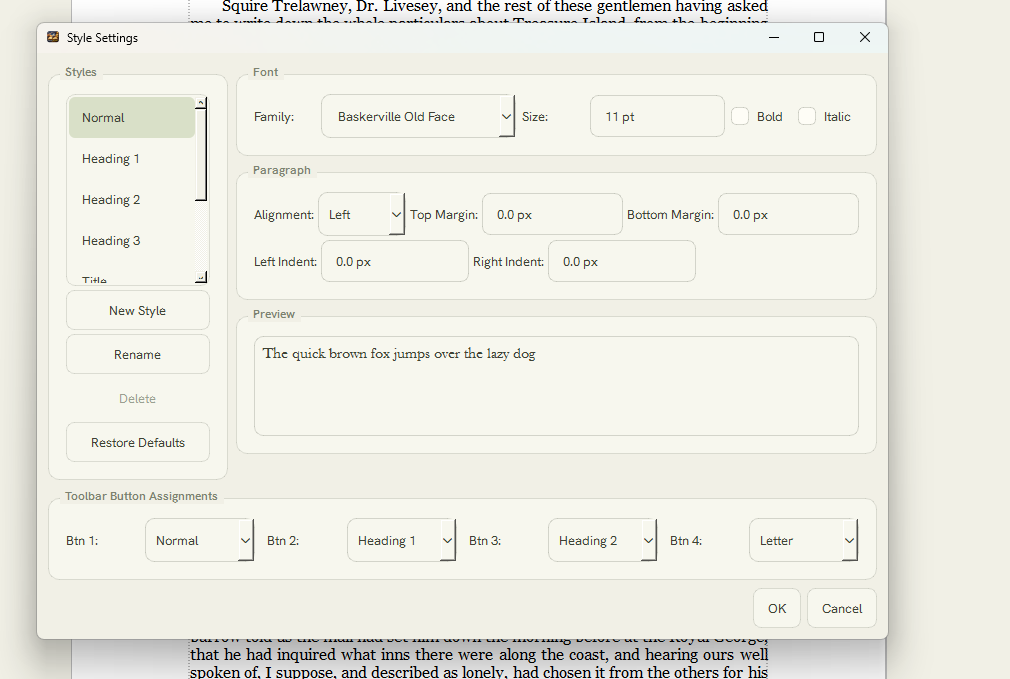Open the font Family dropdown
This screenshot has width=1010, height=679.
coord(417,117)
